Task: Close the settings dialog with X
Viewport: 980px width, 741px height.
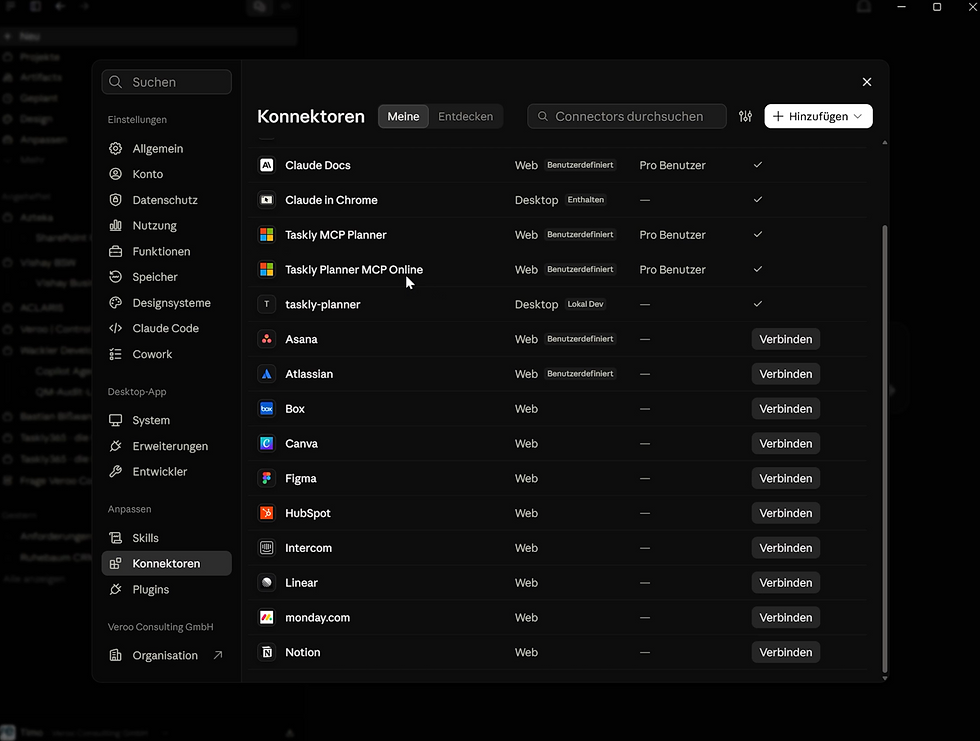Action: coord(867,82)
